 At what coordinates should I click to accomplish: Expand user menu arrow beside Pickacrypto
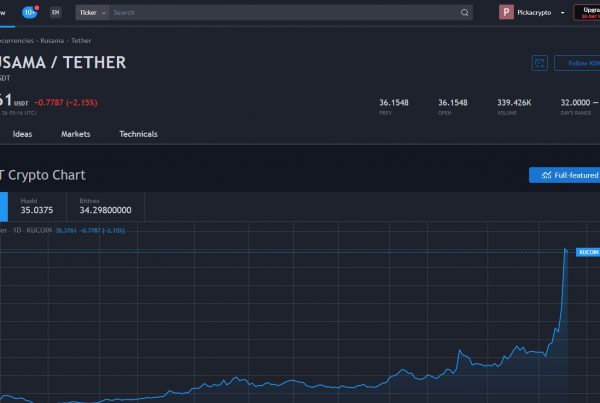pos(562,13)
